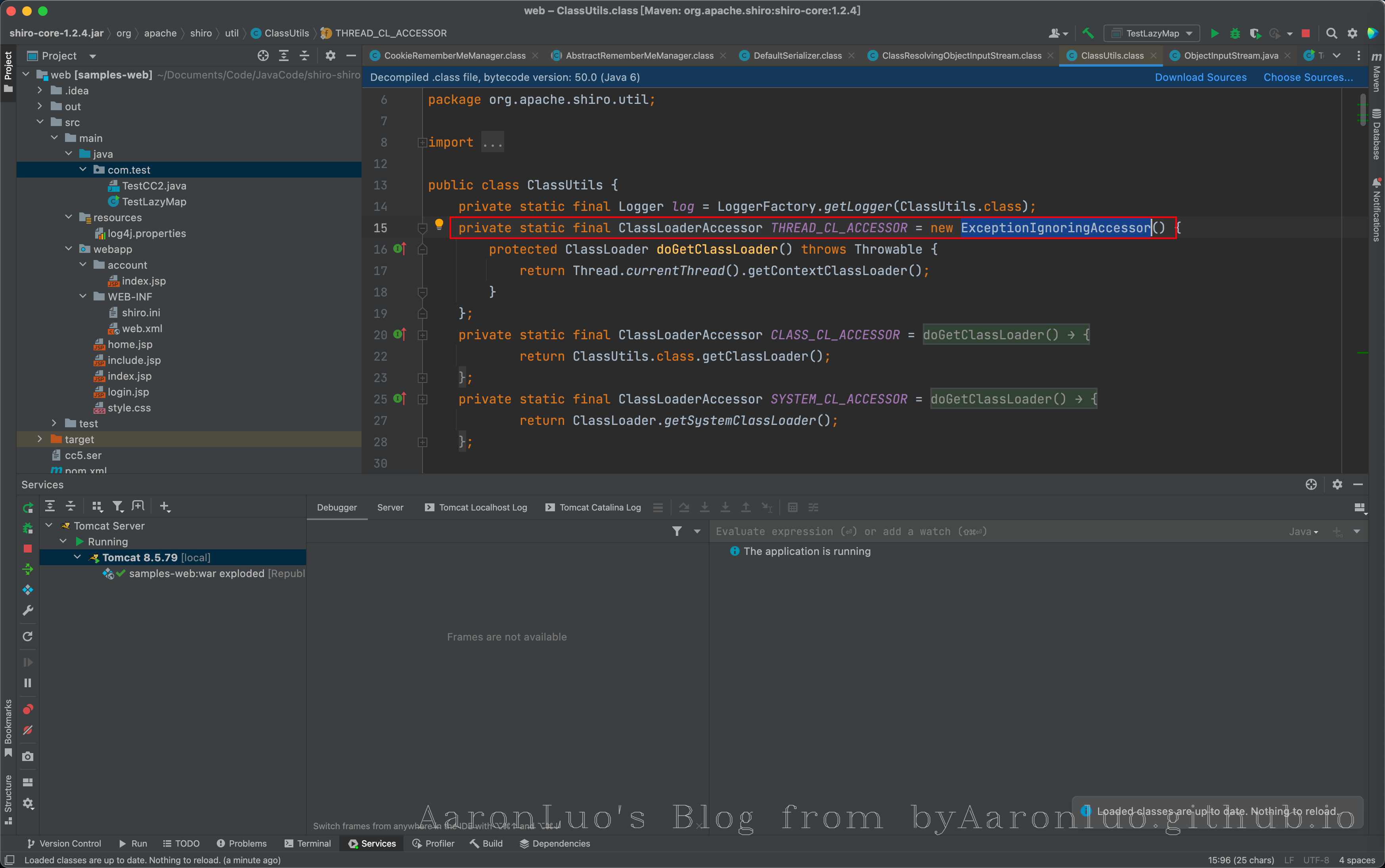Click the Build project hammer icon
The width and height of the screenshot is (1385, 868).
click(x=1088, y=33)
